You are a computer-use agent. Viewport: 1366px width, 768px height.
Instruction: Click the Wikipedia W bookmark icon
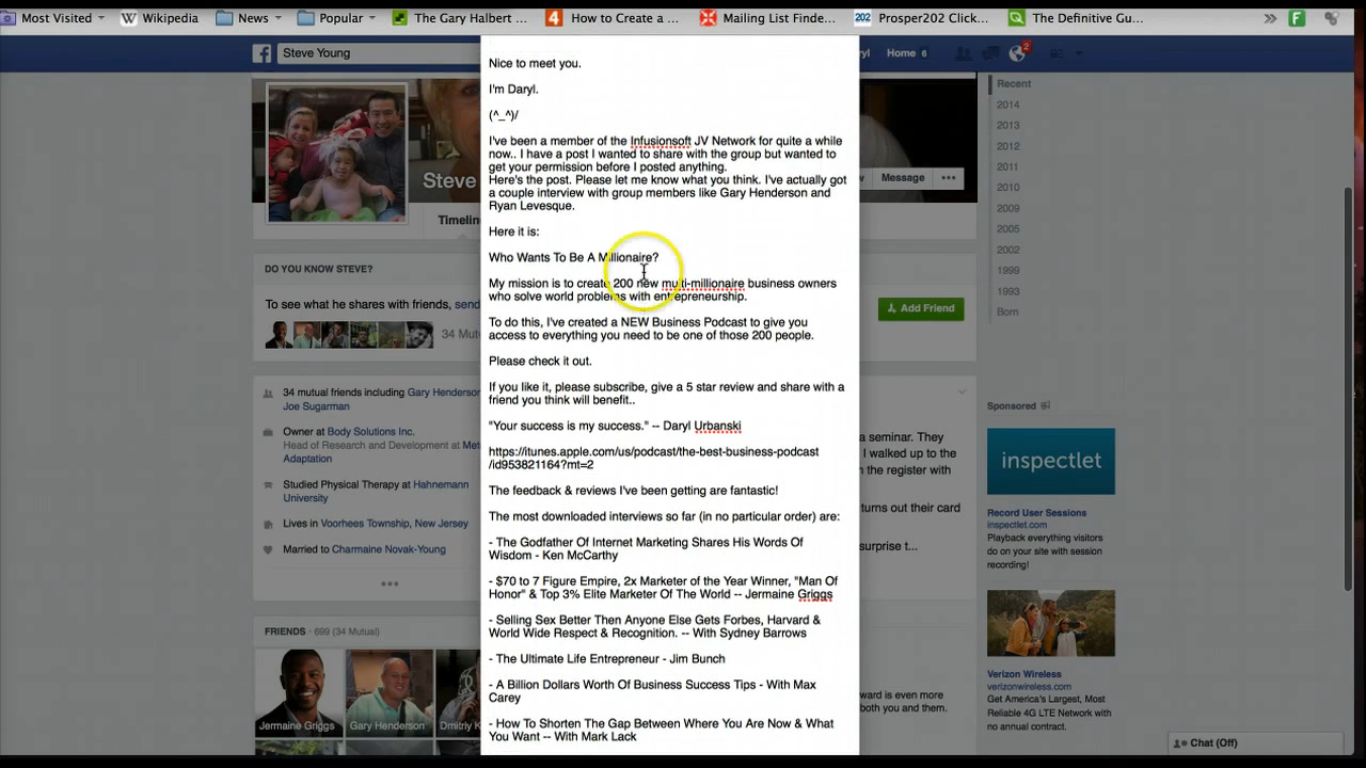[x=129, y=18]
